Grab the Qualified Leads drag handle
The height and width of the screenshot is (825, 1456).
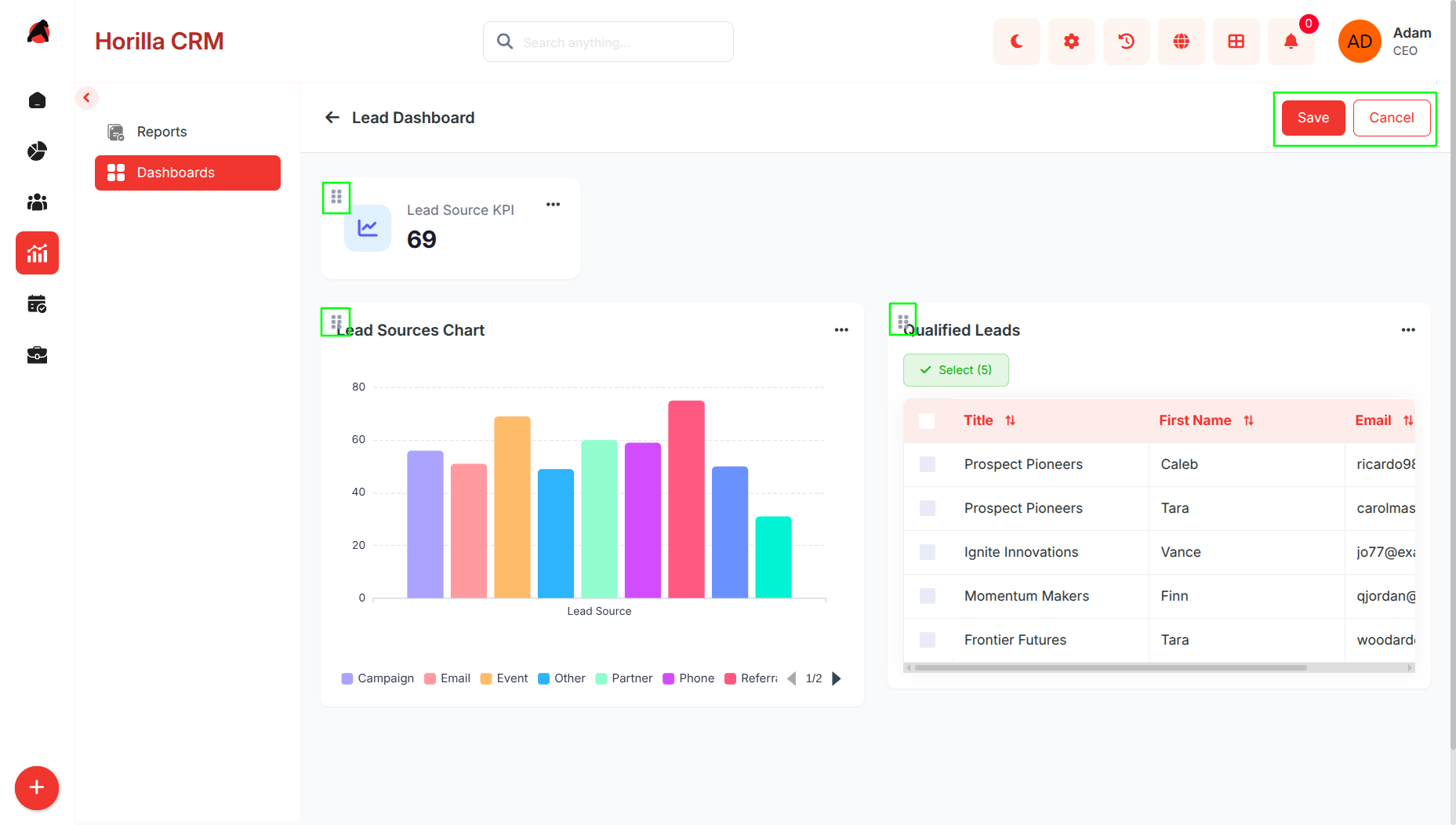pos(903,321)
